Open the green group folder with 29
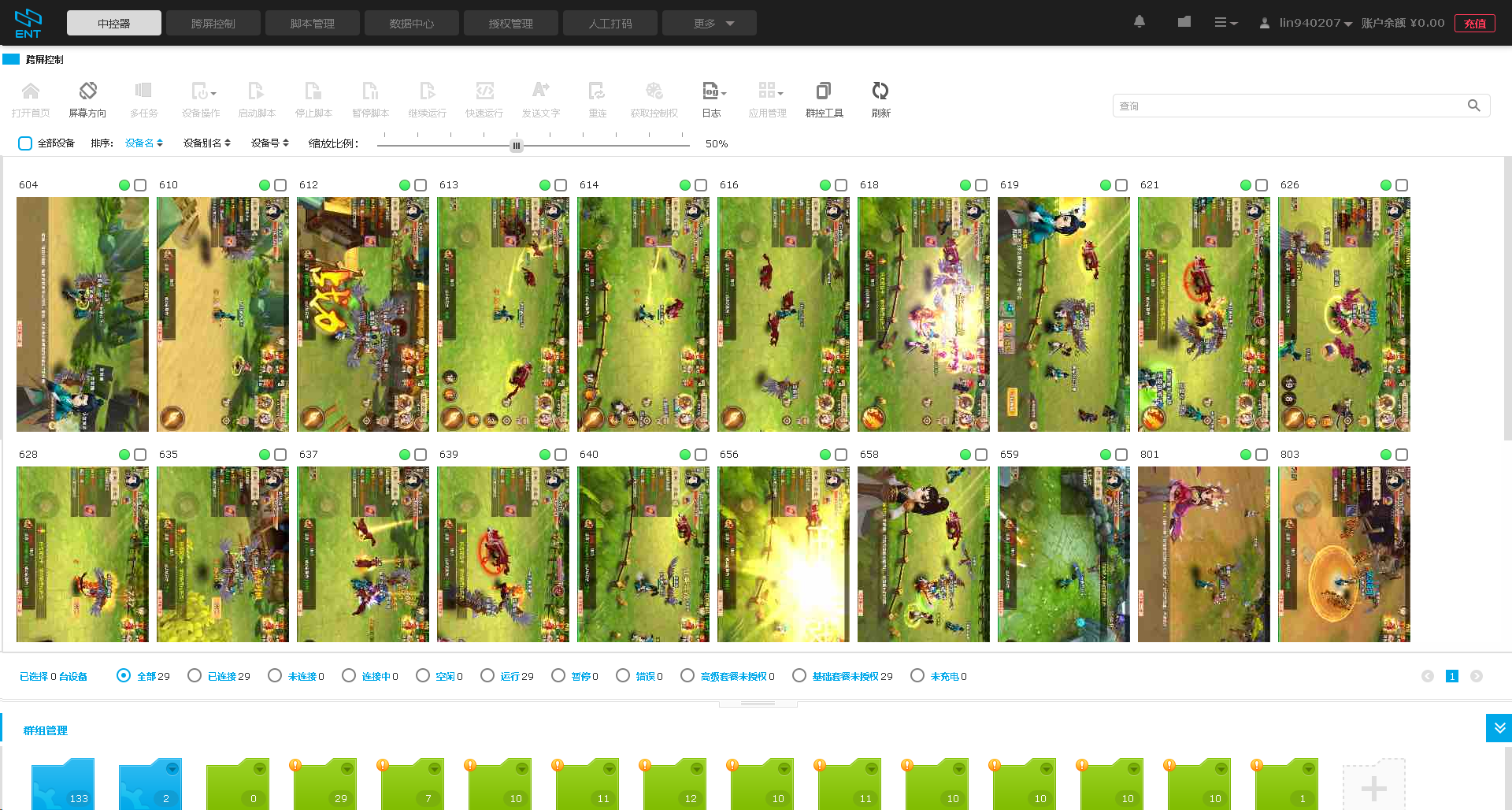 coord(325,784)
